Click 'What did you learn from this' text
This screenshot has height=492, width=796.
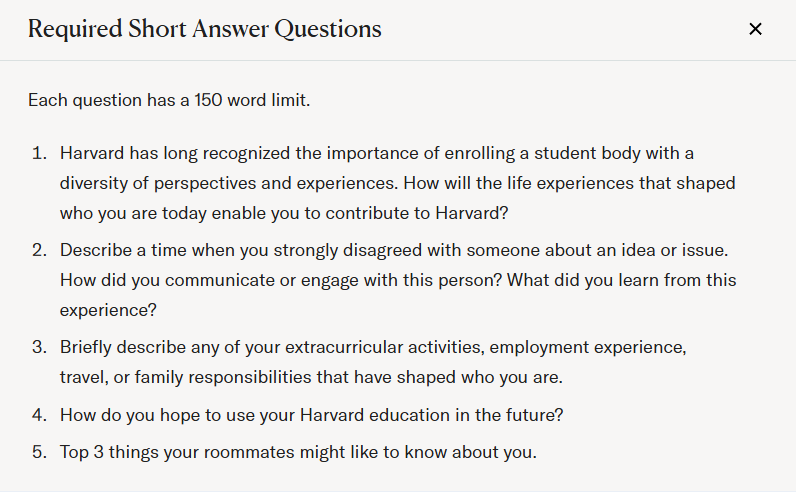point(621,280)
